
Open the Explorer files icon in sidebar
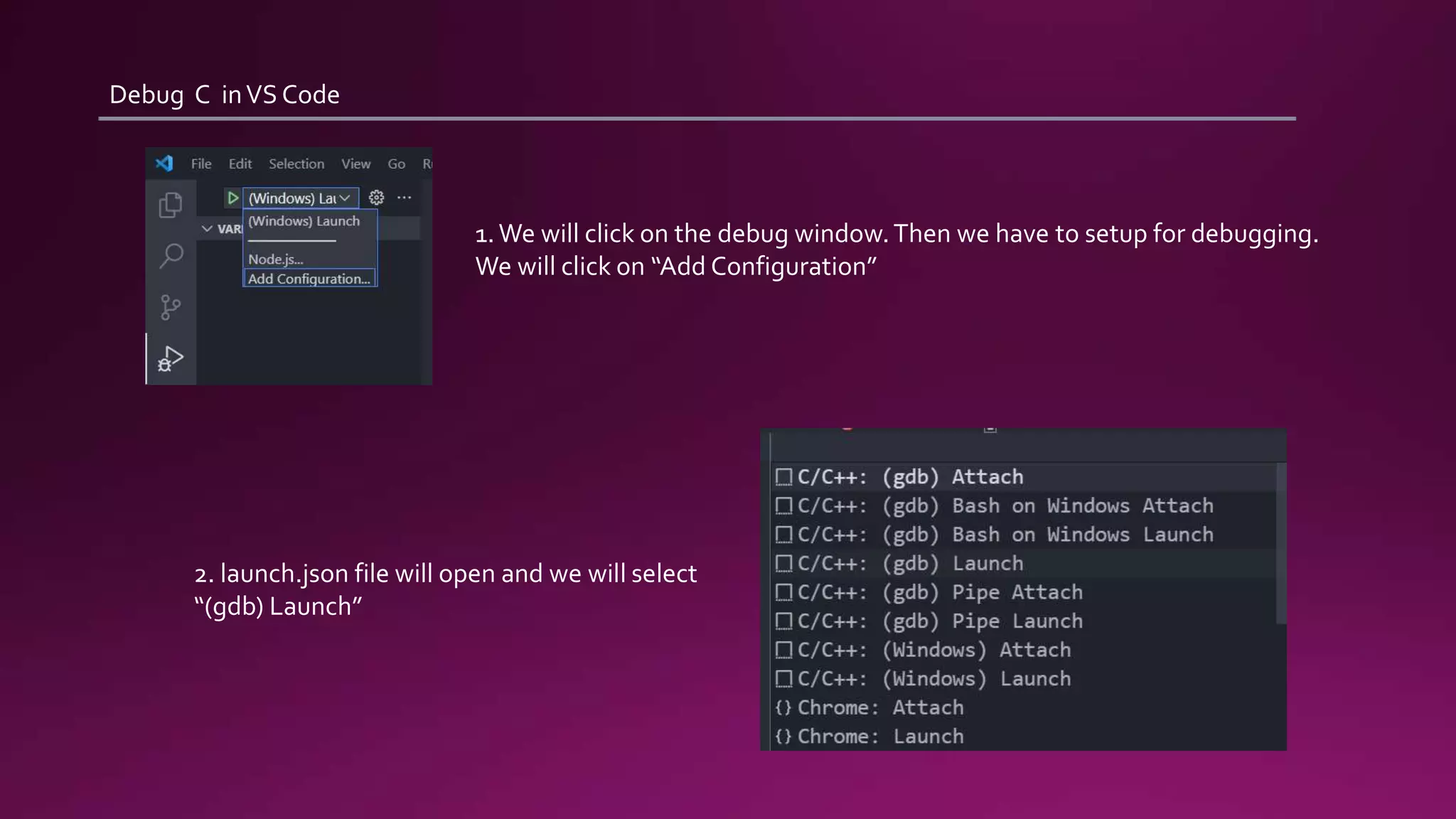[171, 205]
